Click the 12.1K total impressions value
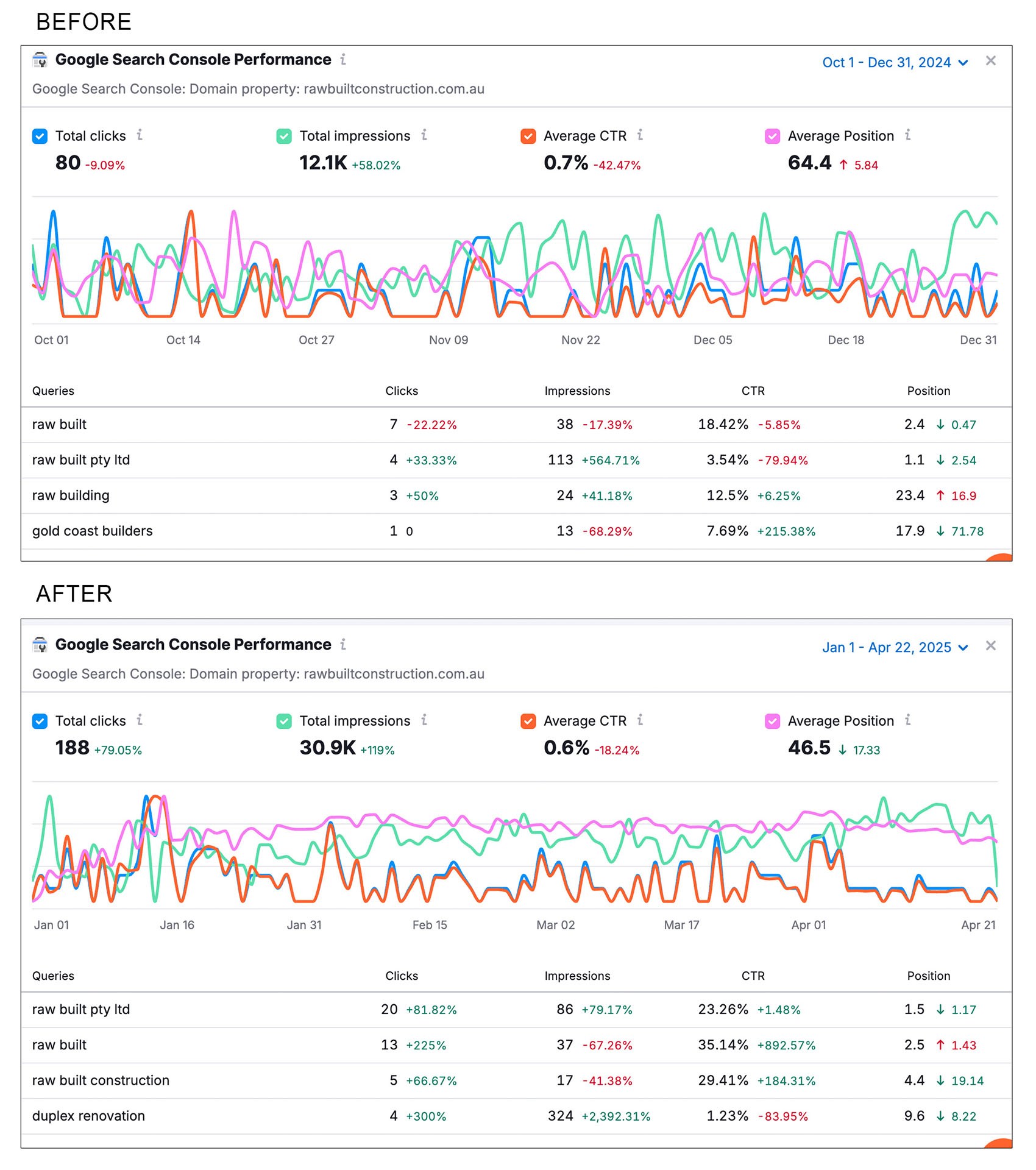The width and height of the screenshot is (1036, 1170). tap(323, 163)
